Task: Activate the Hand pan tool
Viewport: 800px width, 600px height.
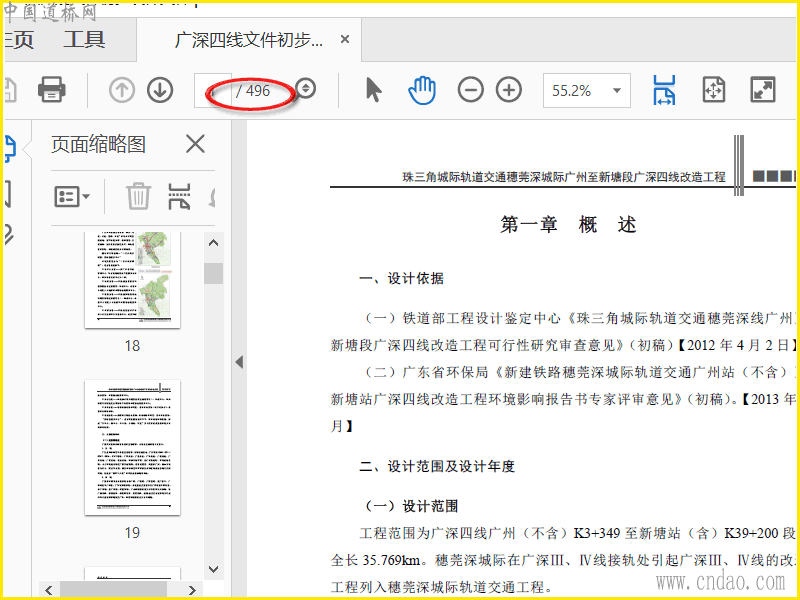Action: coord(422,90)
